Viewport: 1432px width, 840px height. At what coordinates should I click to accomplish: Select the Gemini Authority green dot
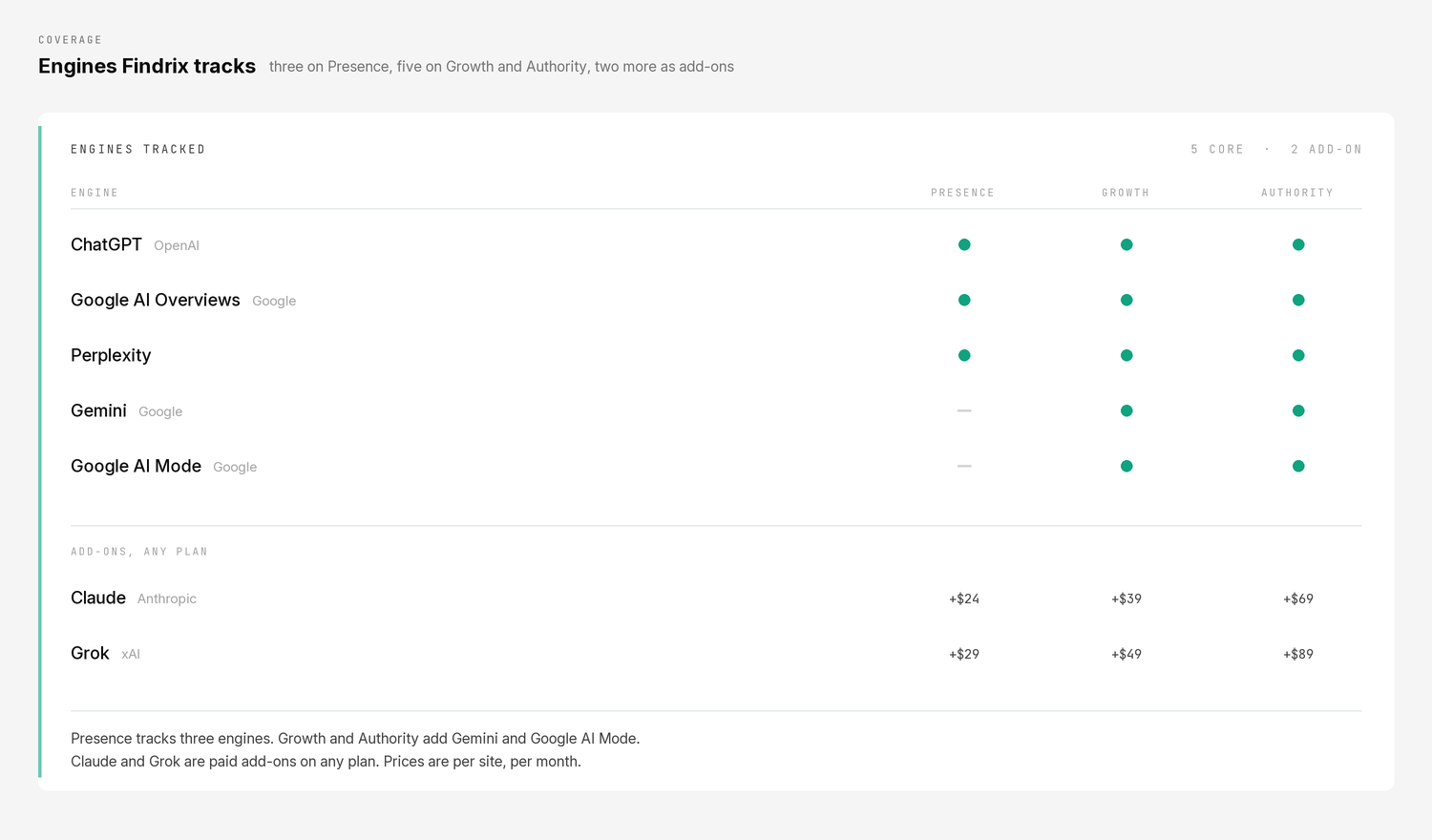[x=1298, y=410]
